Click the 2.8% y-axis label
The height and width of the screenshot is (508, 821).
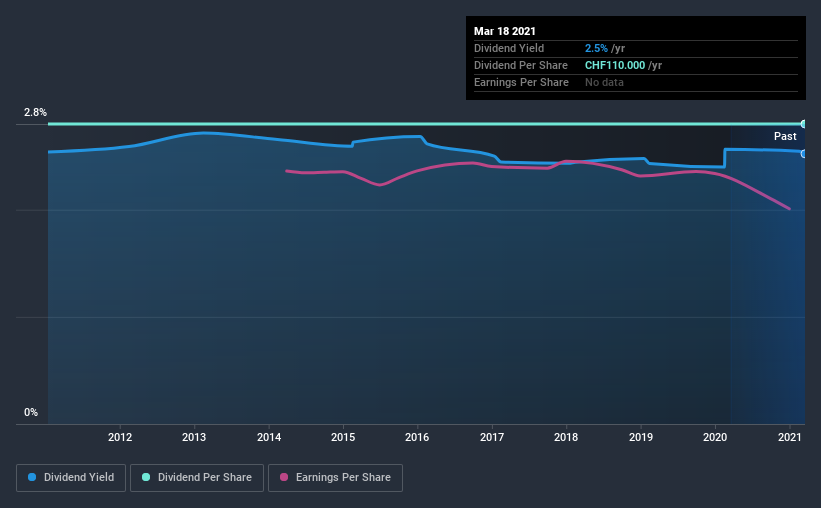click(36, 113)
